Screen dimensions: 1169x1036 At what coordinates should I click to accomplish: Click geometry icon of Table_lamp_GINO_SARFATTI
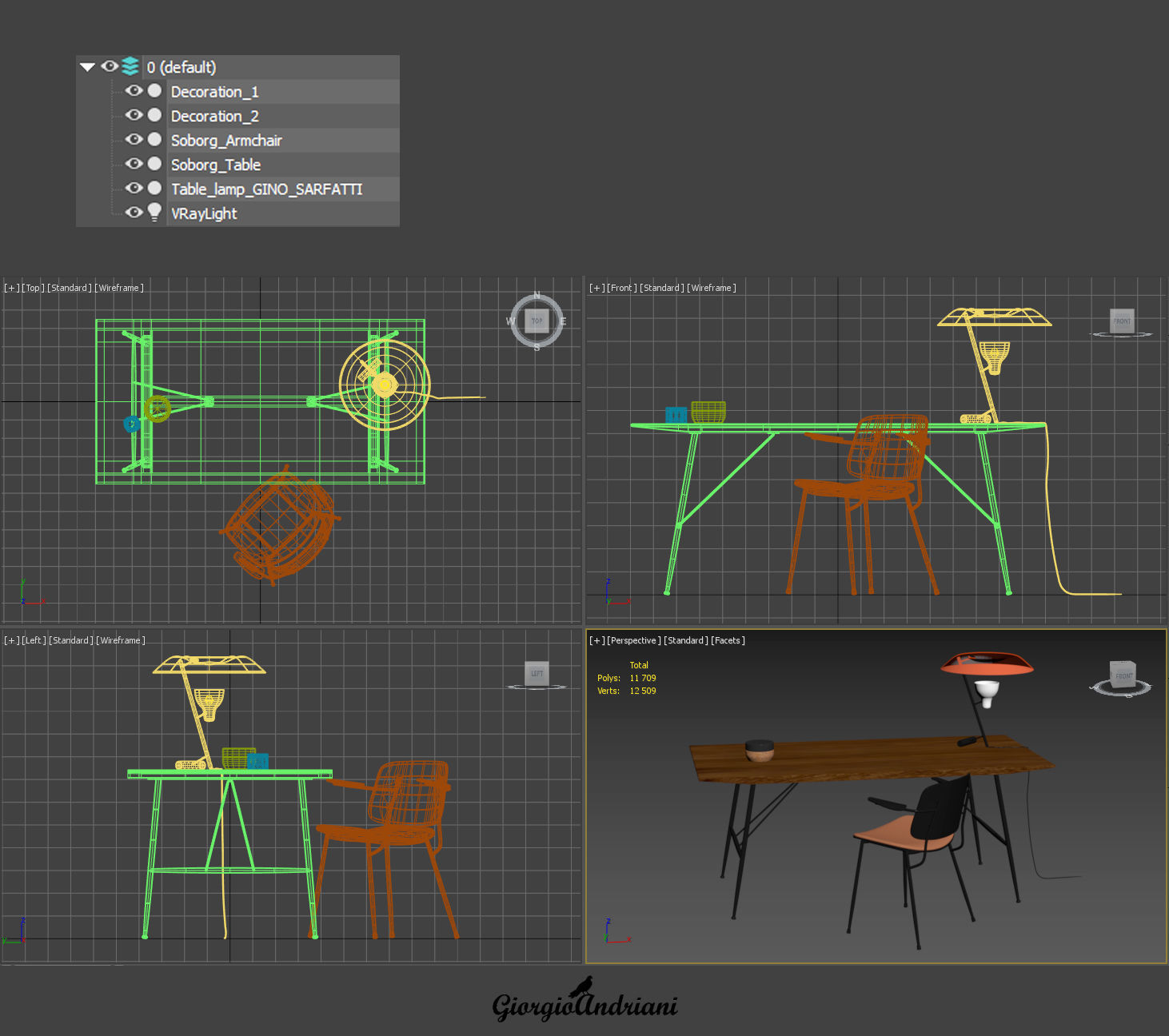point(155,189)
